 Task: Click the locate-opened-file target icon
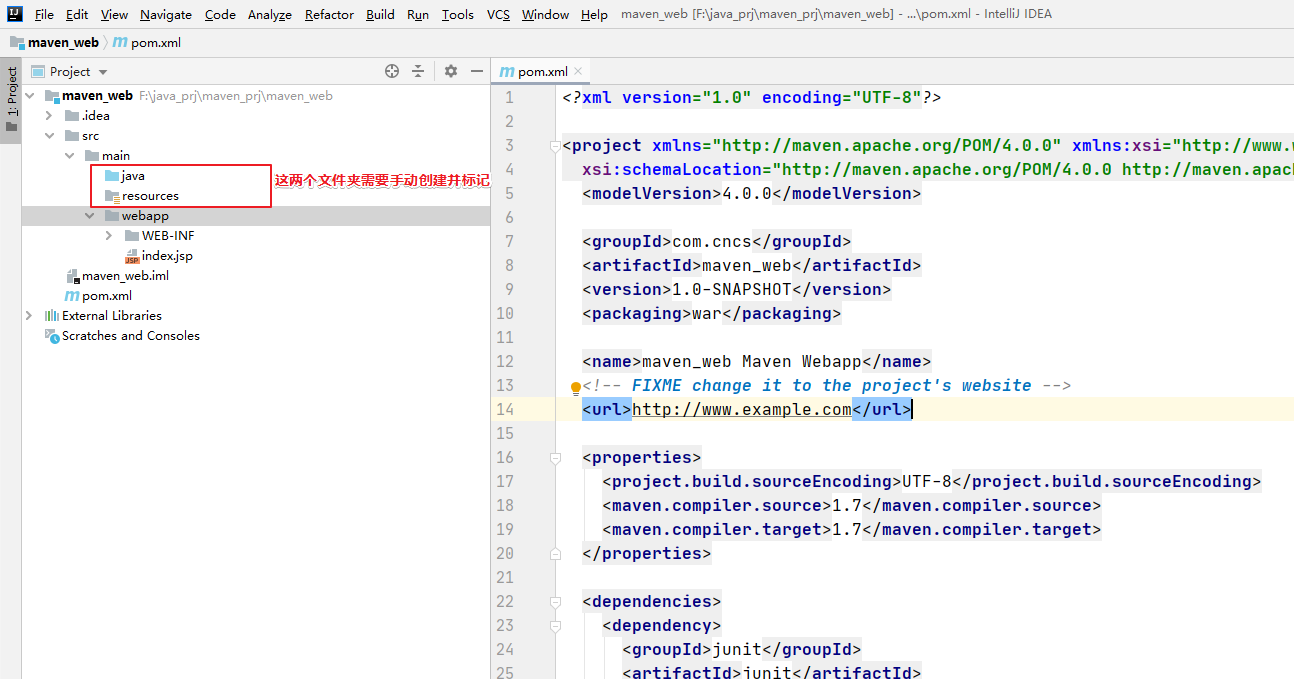tap(392, 71)
